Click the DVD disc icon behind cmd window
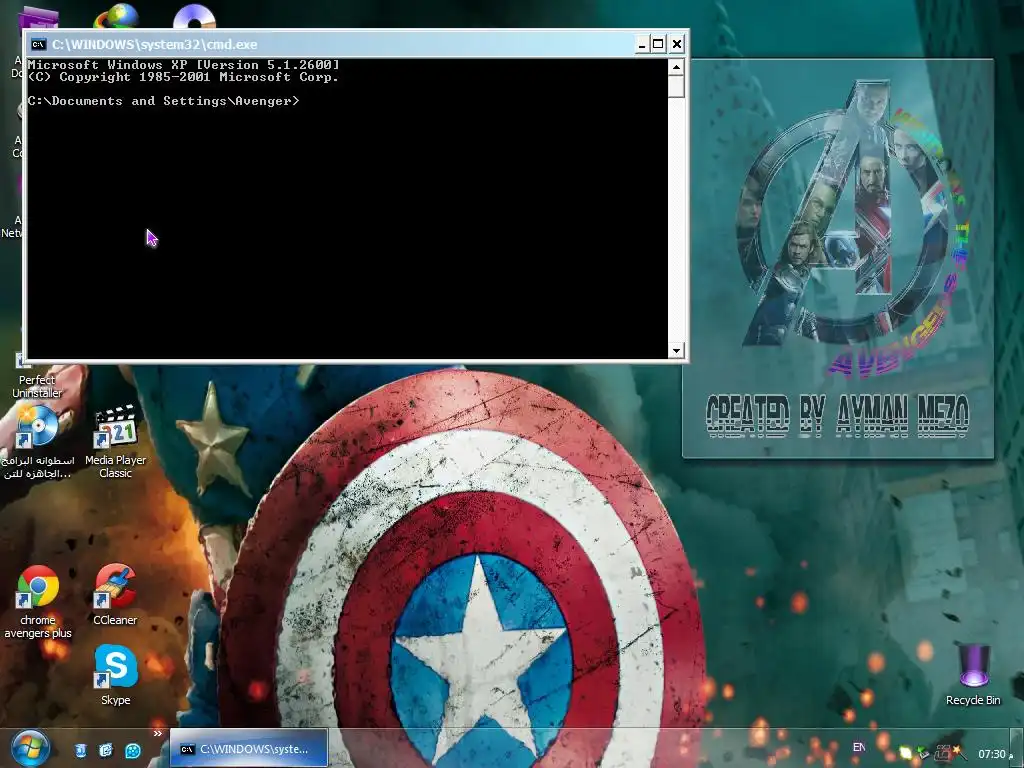The height and width of the screenshot is (768, 1024). click(194, 16)
